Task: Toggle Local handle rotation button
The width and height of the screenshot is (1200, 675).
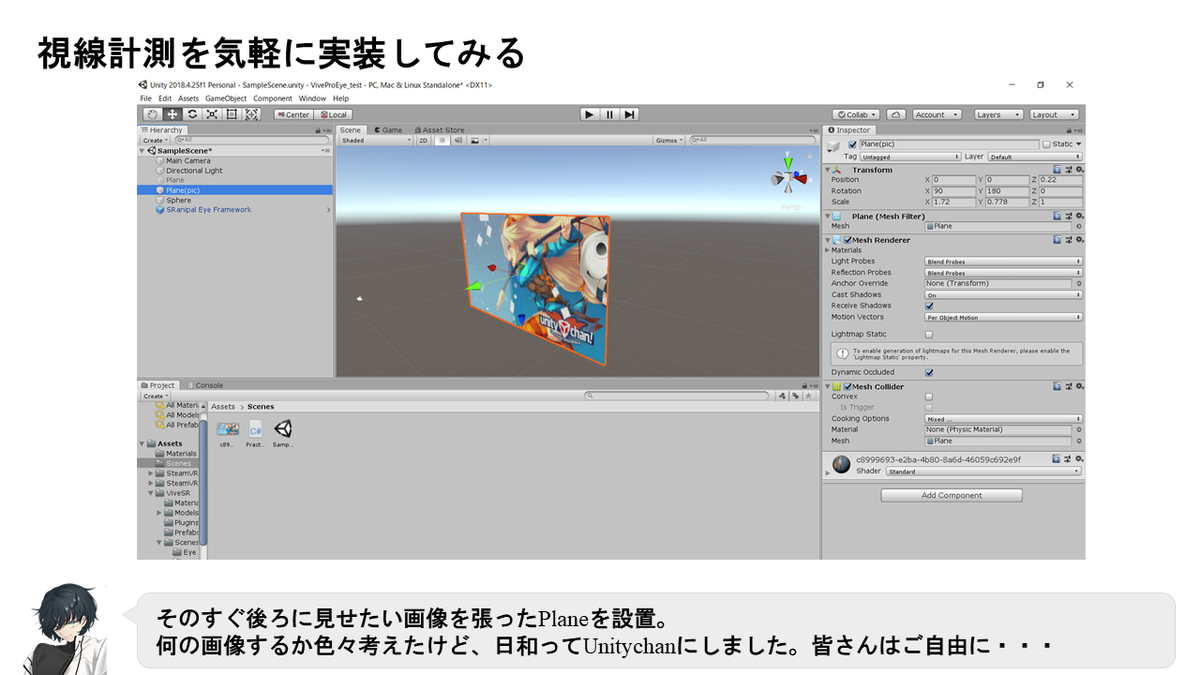Action: [x=333, y=114]
